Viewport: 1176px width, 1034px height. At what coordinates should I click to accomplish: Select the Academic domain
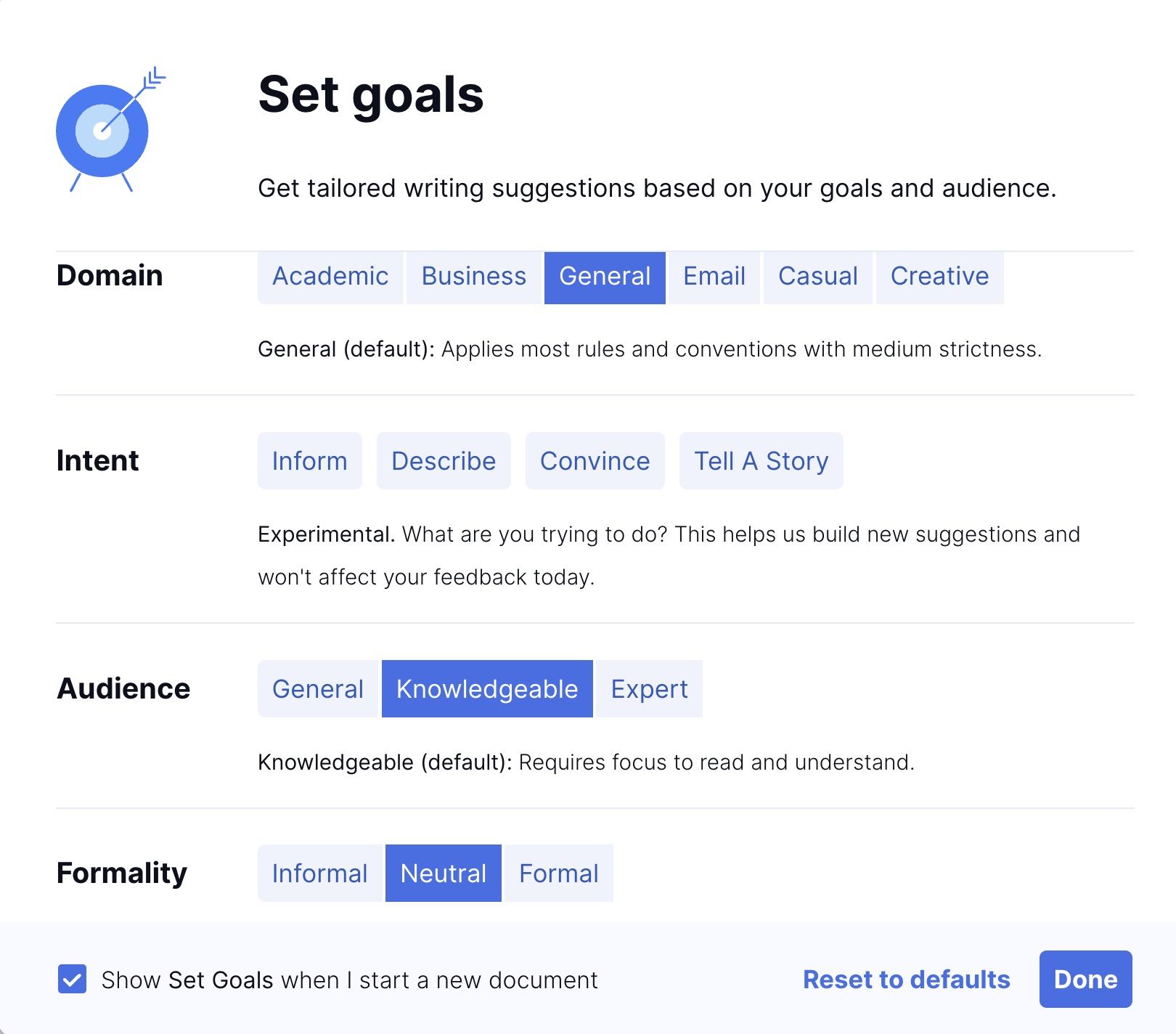coord(330,277)
